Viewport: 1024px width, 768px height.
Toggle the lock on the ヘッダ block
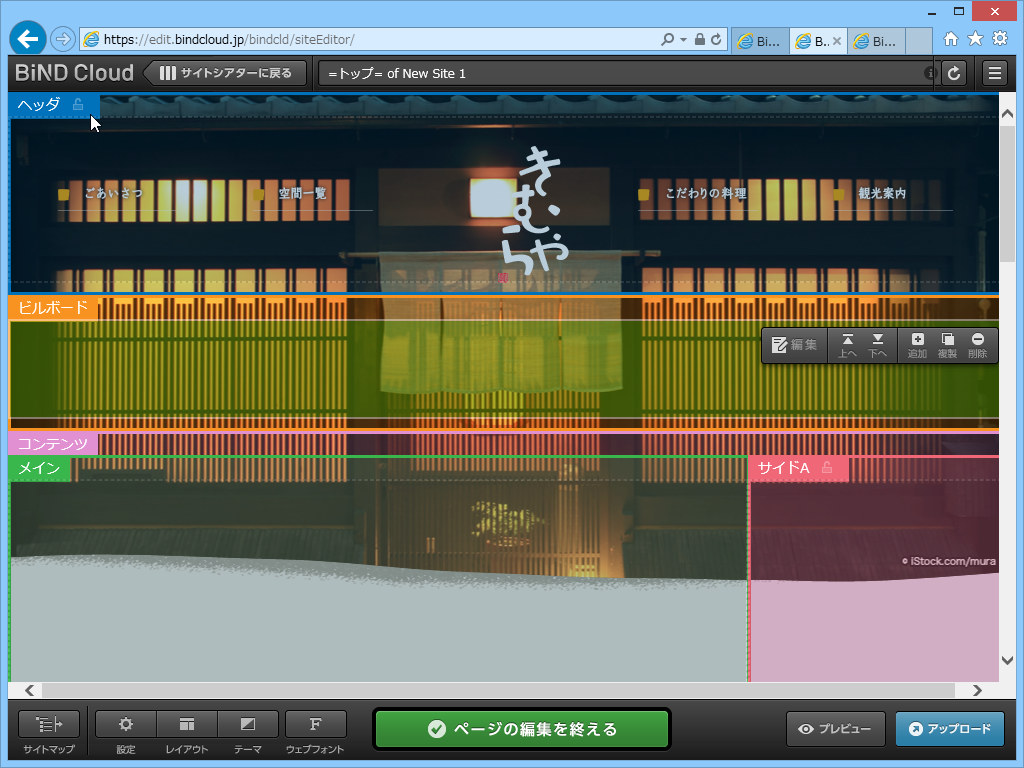pyautogui.click(x=78, y=104)
